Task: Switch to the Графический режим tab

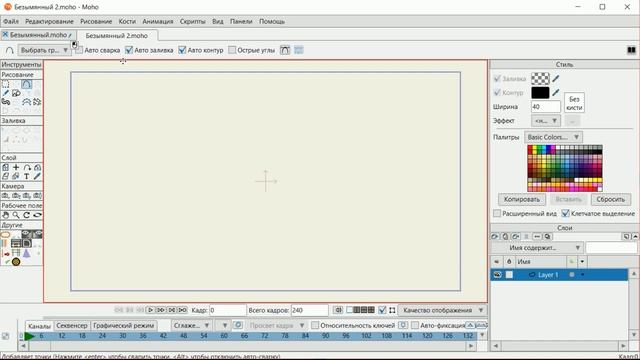Action: point(124,325)
